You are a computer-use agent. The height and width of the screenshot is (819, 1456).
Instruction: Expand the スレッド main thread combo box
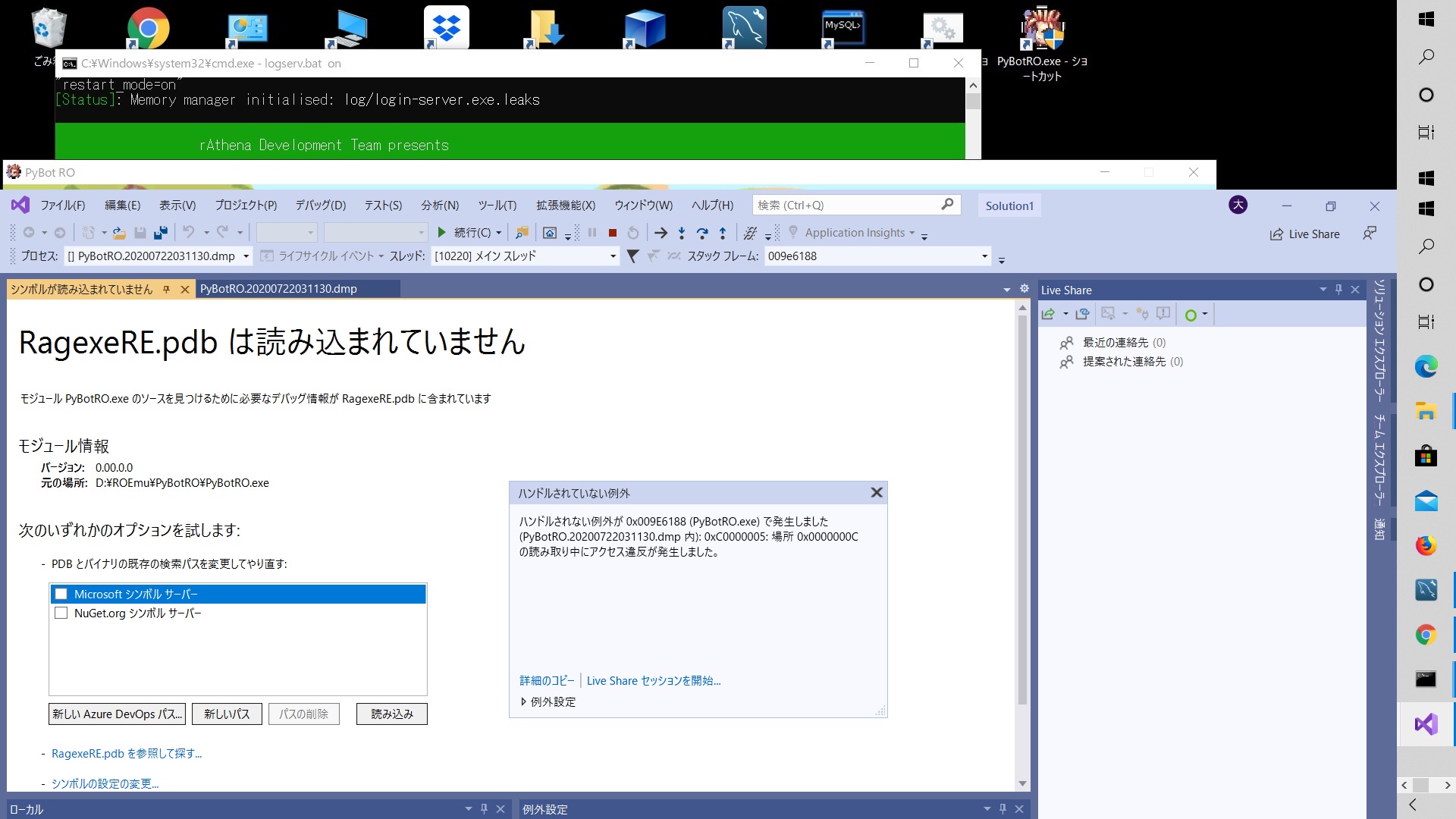point(613,256)
